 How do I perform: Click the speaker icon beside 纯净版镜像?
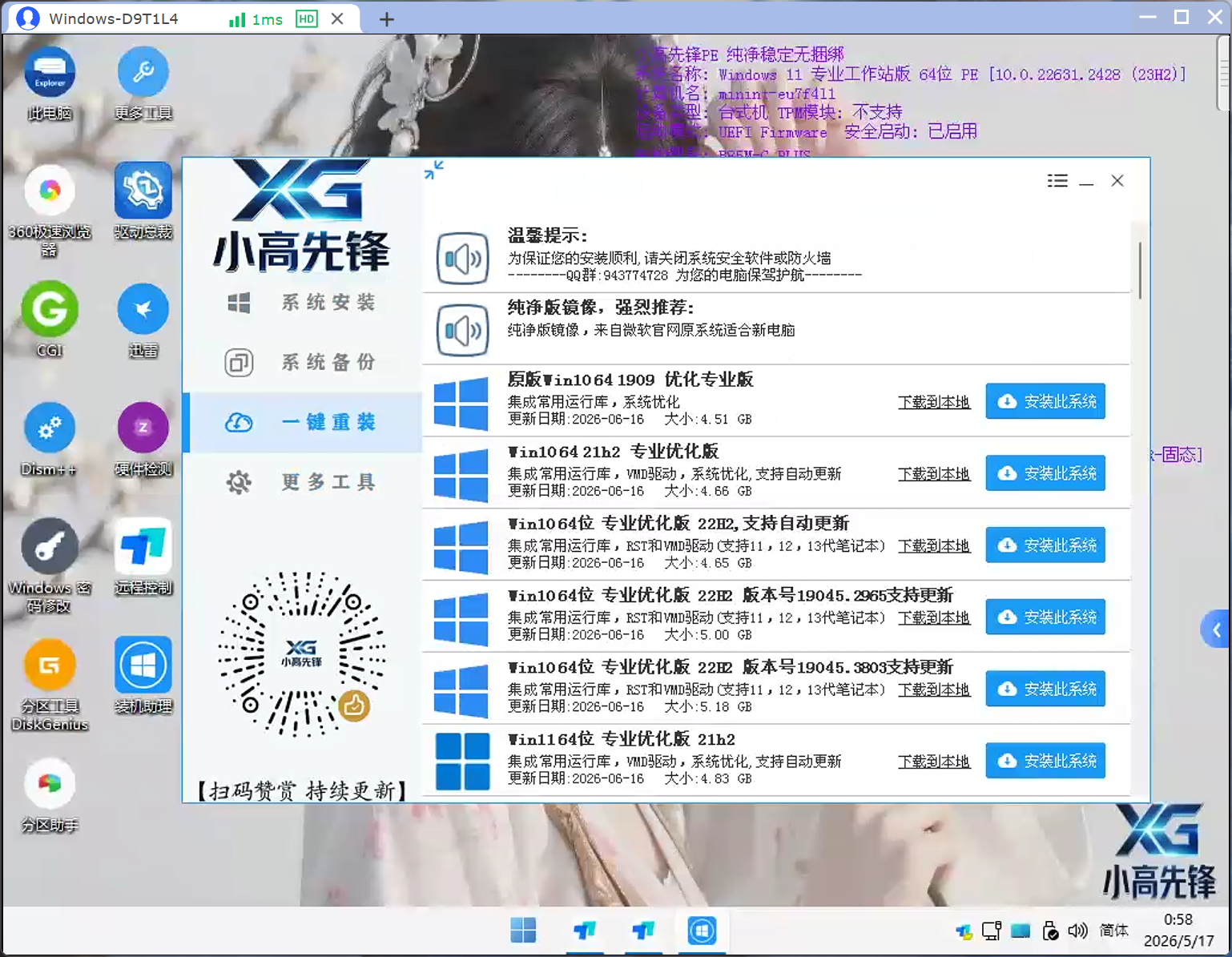tap(463, 330)
